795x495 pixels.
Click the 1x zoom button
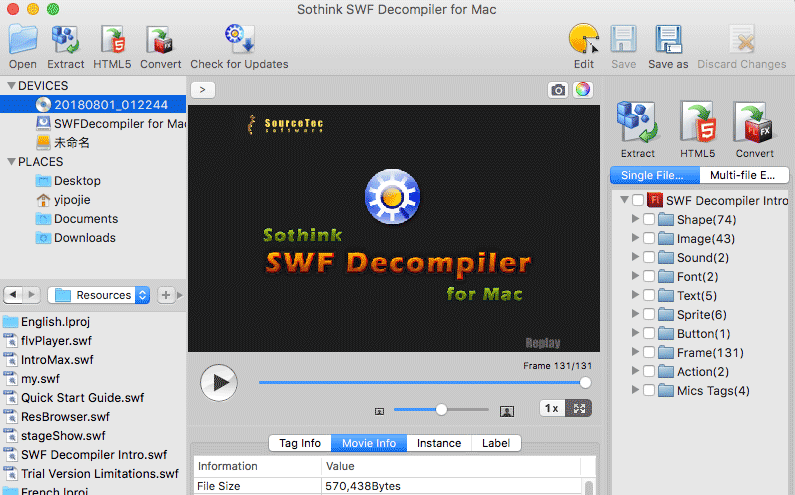[x=553, y=408]
